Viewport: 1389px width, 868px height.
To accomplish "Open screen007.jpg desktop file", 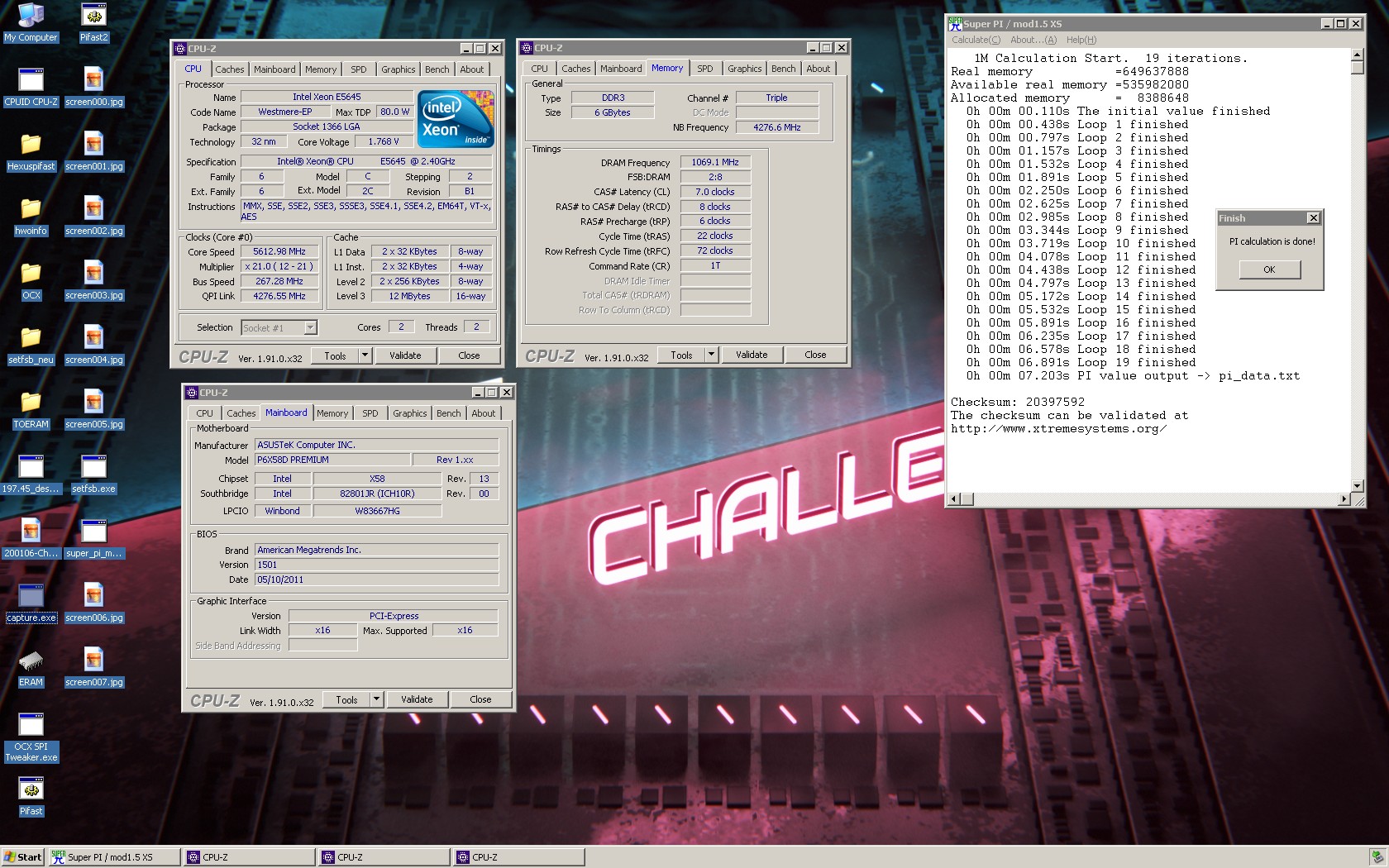I will point(93,667).
